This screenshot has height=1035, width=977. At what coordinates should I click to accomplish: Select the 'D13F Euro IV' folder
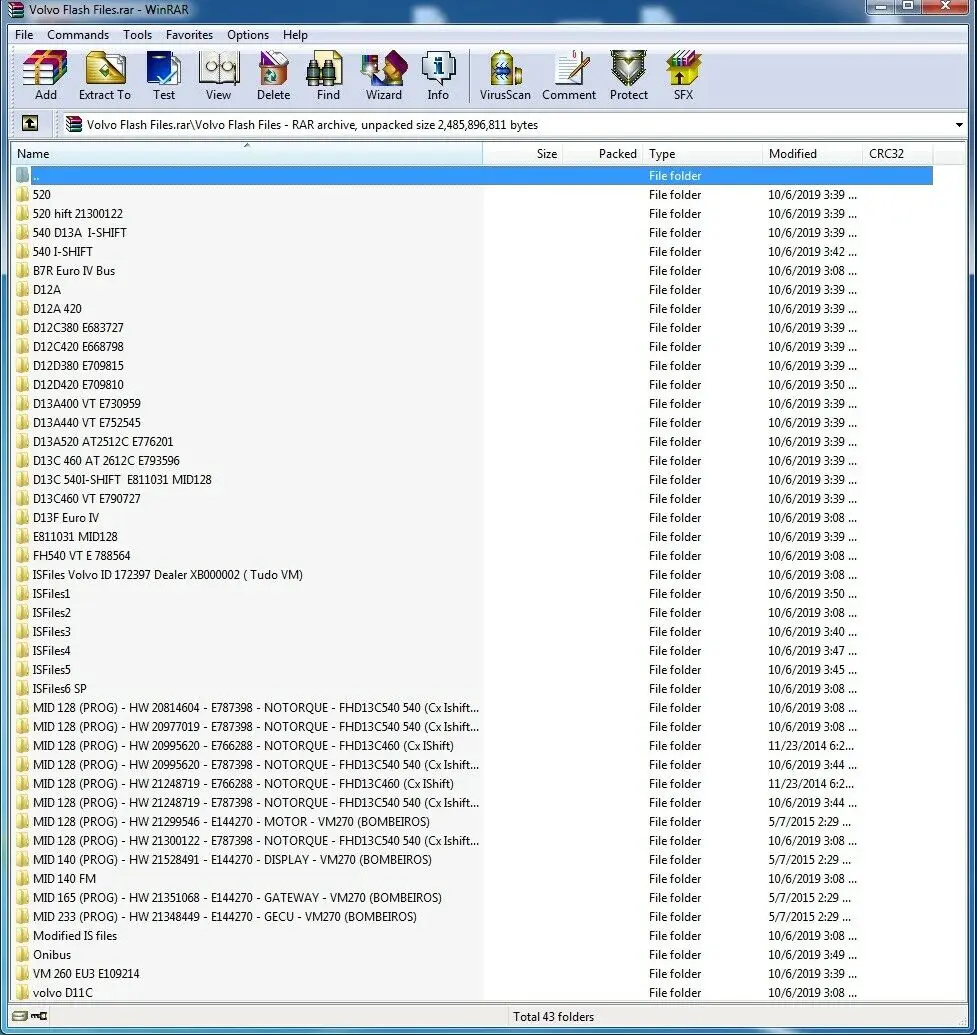click(473, 518)
